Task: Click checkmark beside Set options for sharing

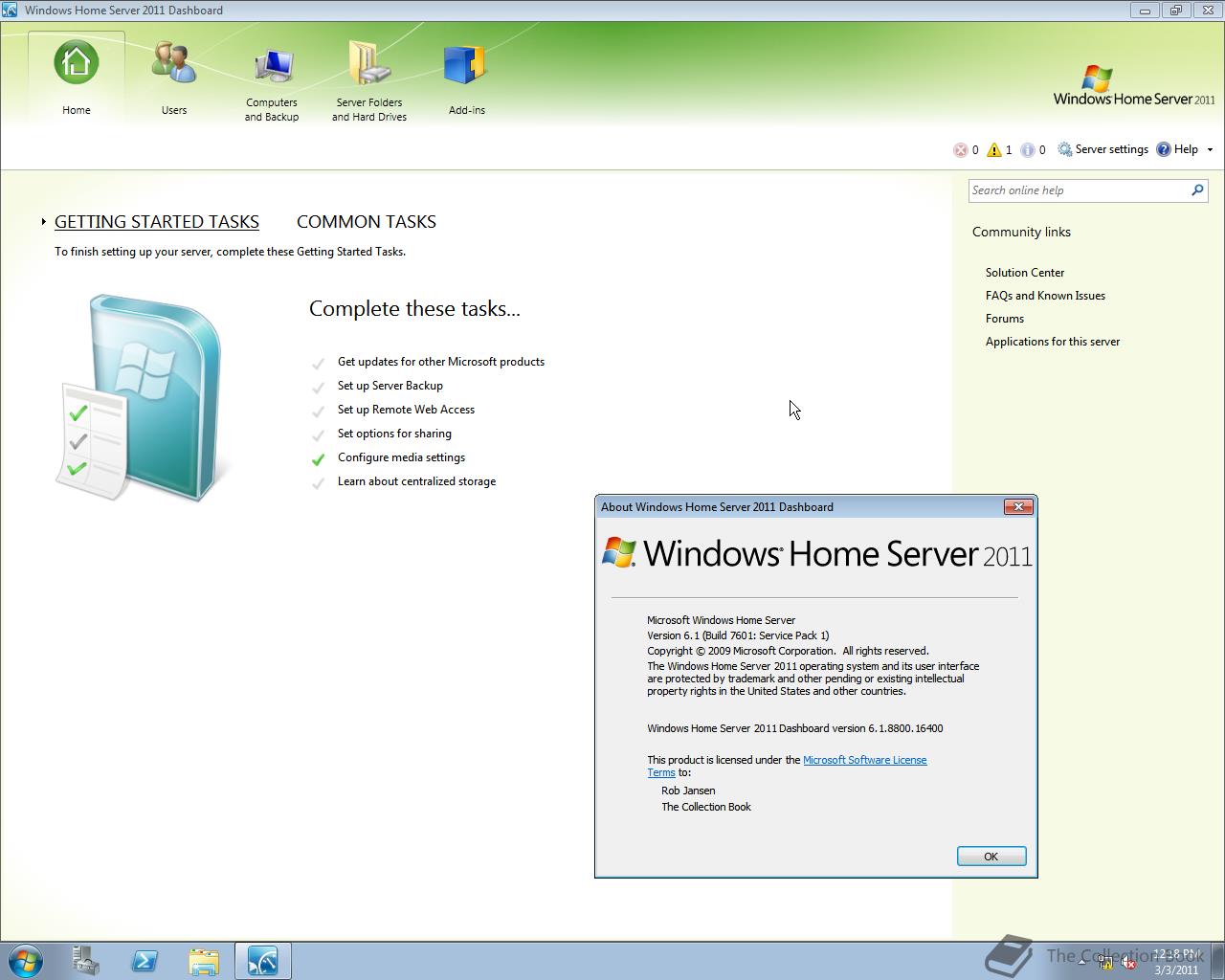Action: [x=319, y=434]
